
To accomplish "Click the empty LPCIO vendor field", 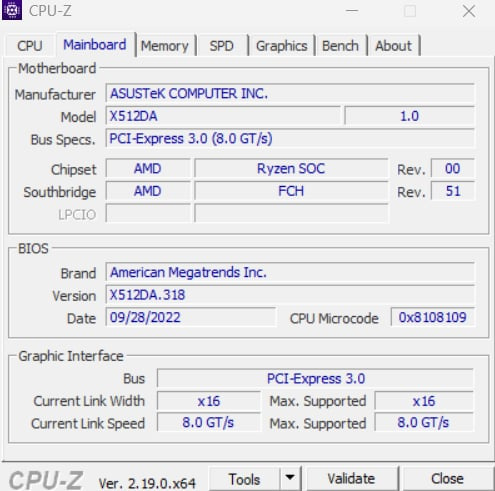I will 148,213.
